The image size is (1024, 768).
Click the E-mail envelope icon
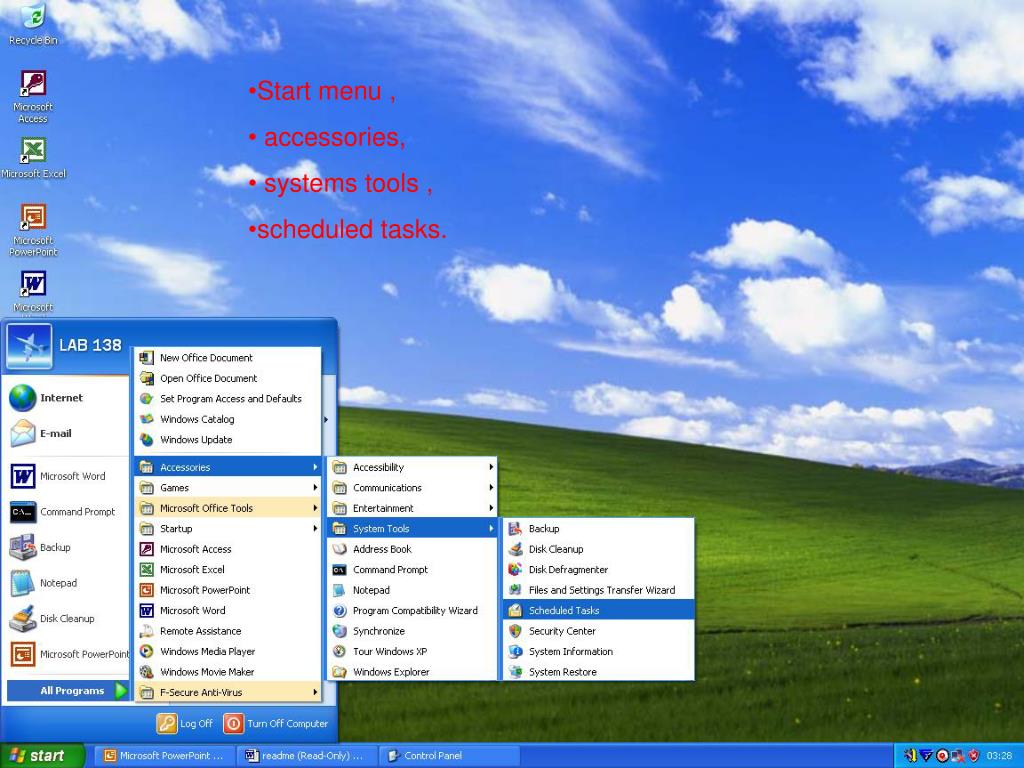click(x=23, y=433)
